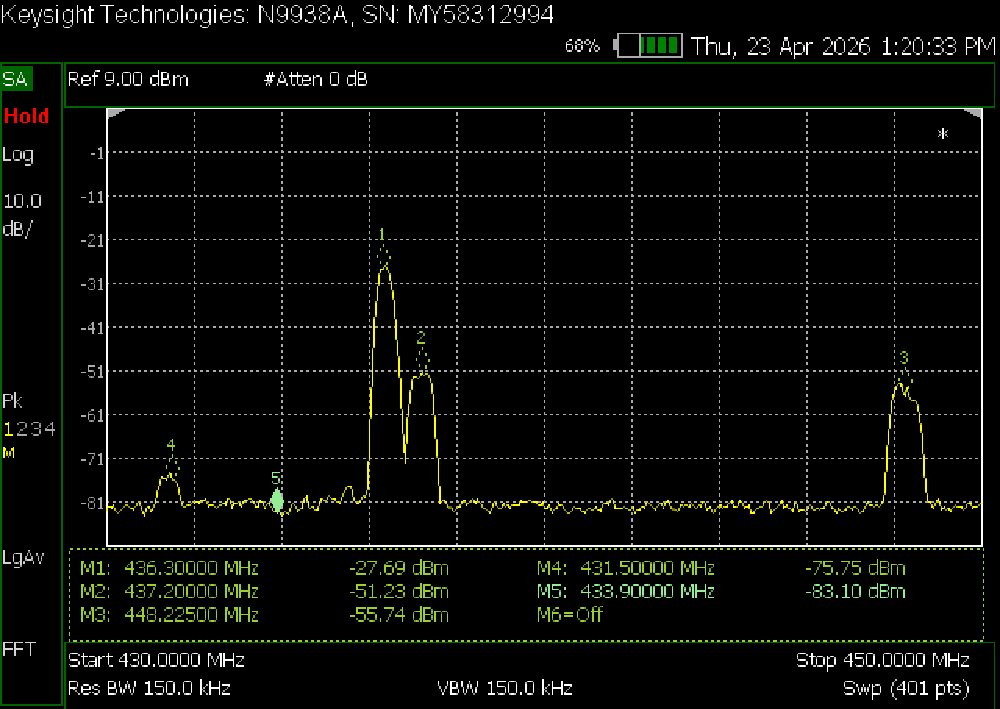The width and height of the screenshot is (1000, 709).
Task: Click the Start 430.0000 MHz field
Action: (156, 660)
